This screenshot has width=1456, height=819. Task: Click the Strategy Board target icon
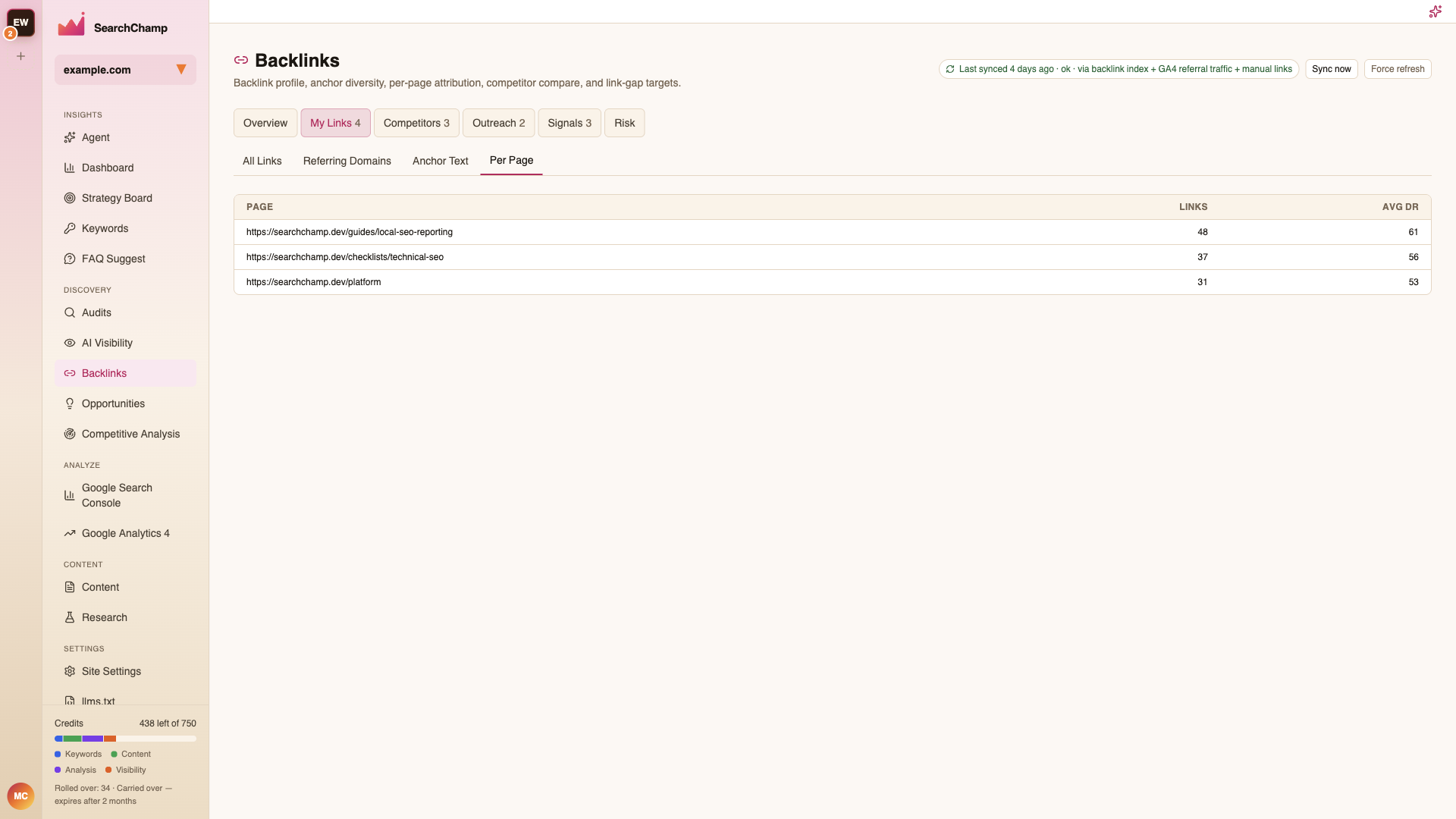pos(70,198)
